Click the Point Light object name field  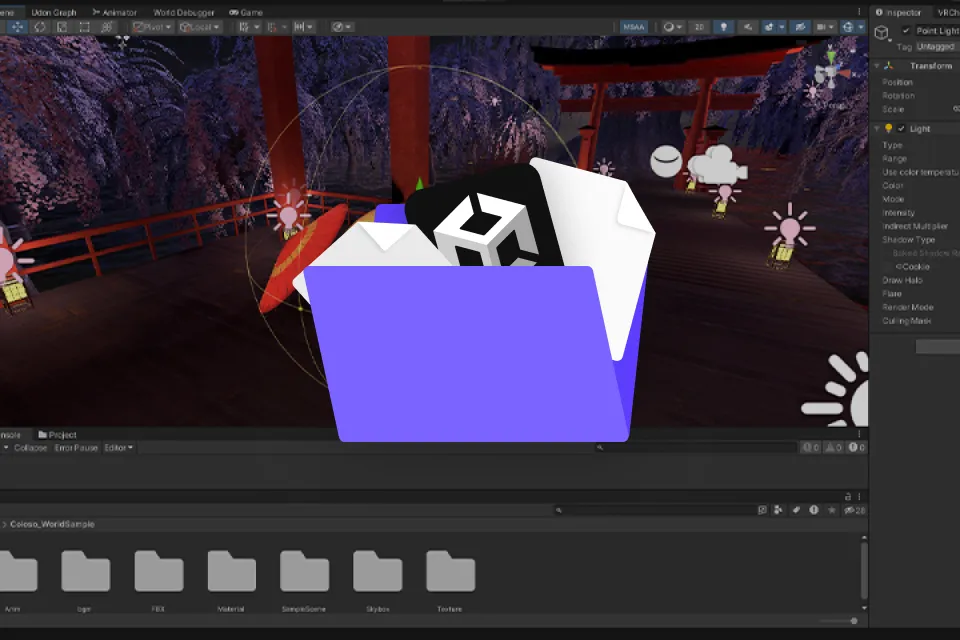938,31
